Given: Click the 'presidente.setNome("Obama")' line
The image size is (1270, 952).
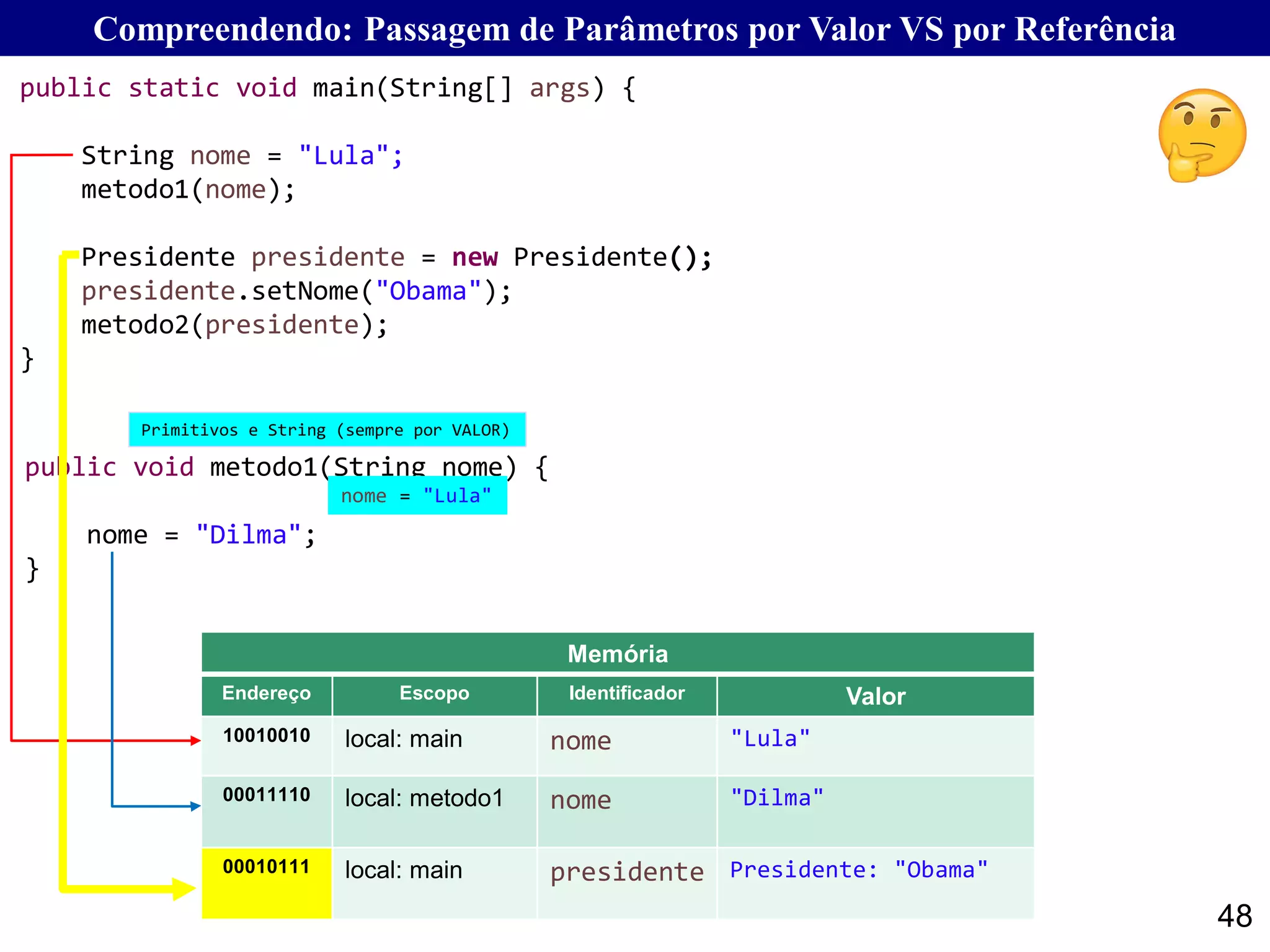Looking at the screenshot, I should coord(296,291).
